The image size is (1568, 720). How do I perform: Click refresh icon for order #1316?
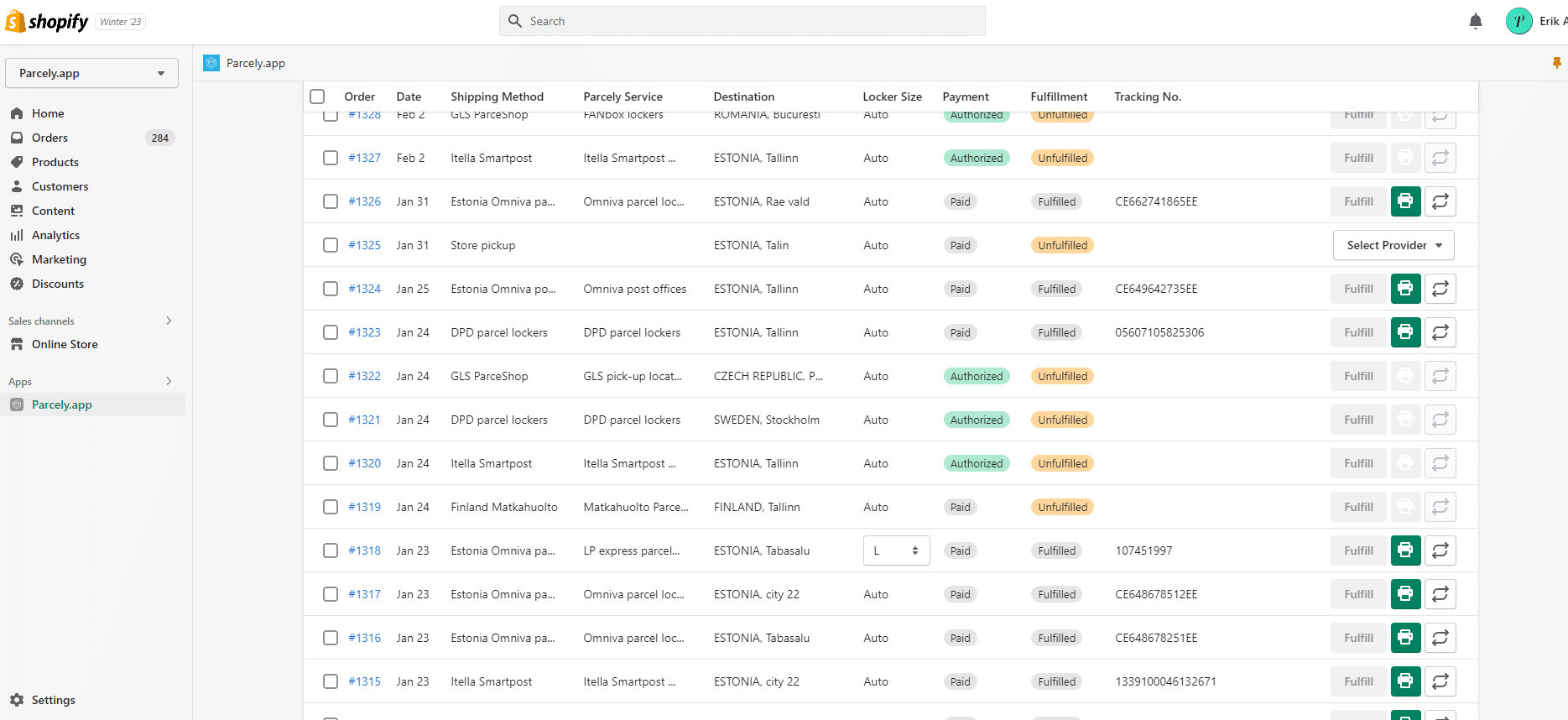1440,638
